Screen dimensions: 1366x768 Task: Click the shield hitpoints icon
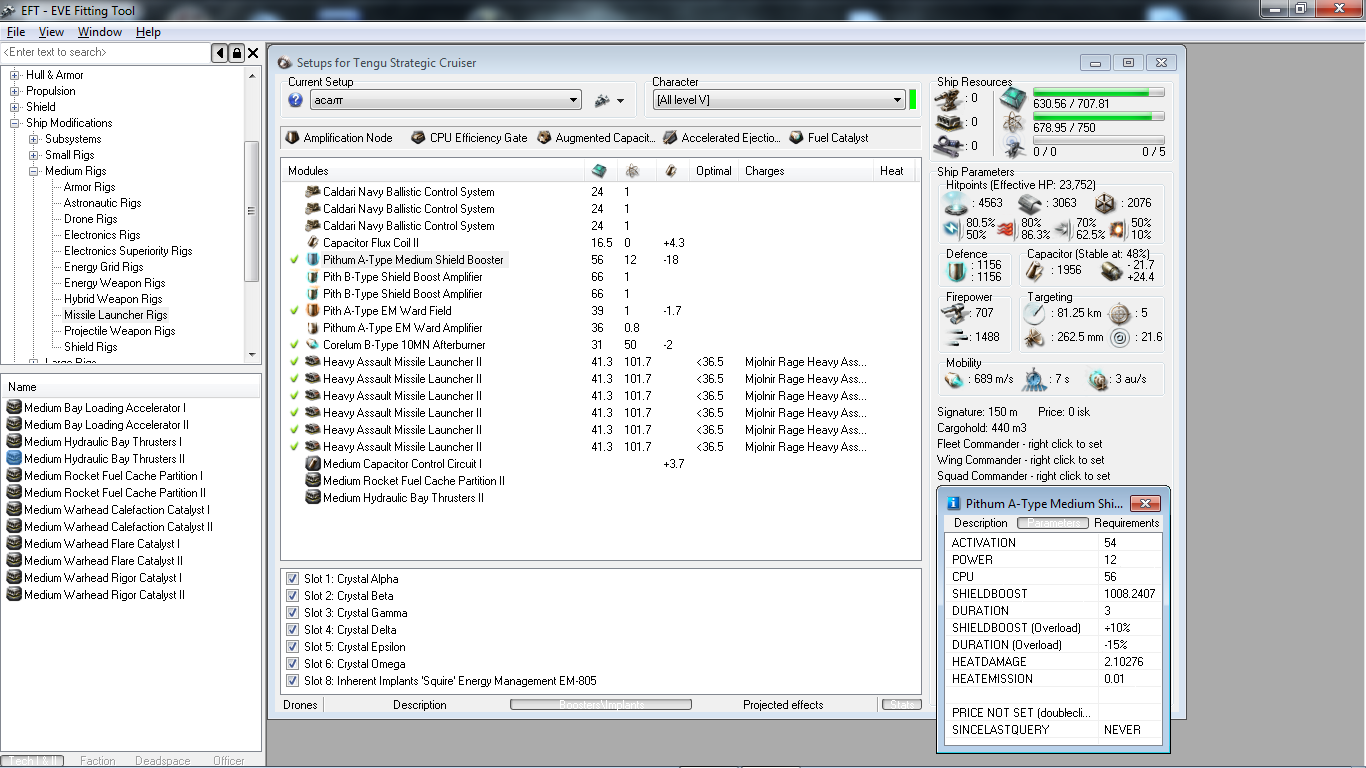pos(956,203)
